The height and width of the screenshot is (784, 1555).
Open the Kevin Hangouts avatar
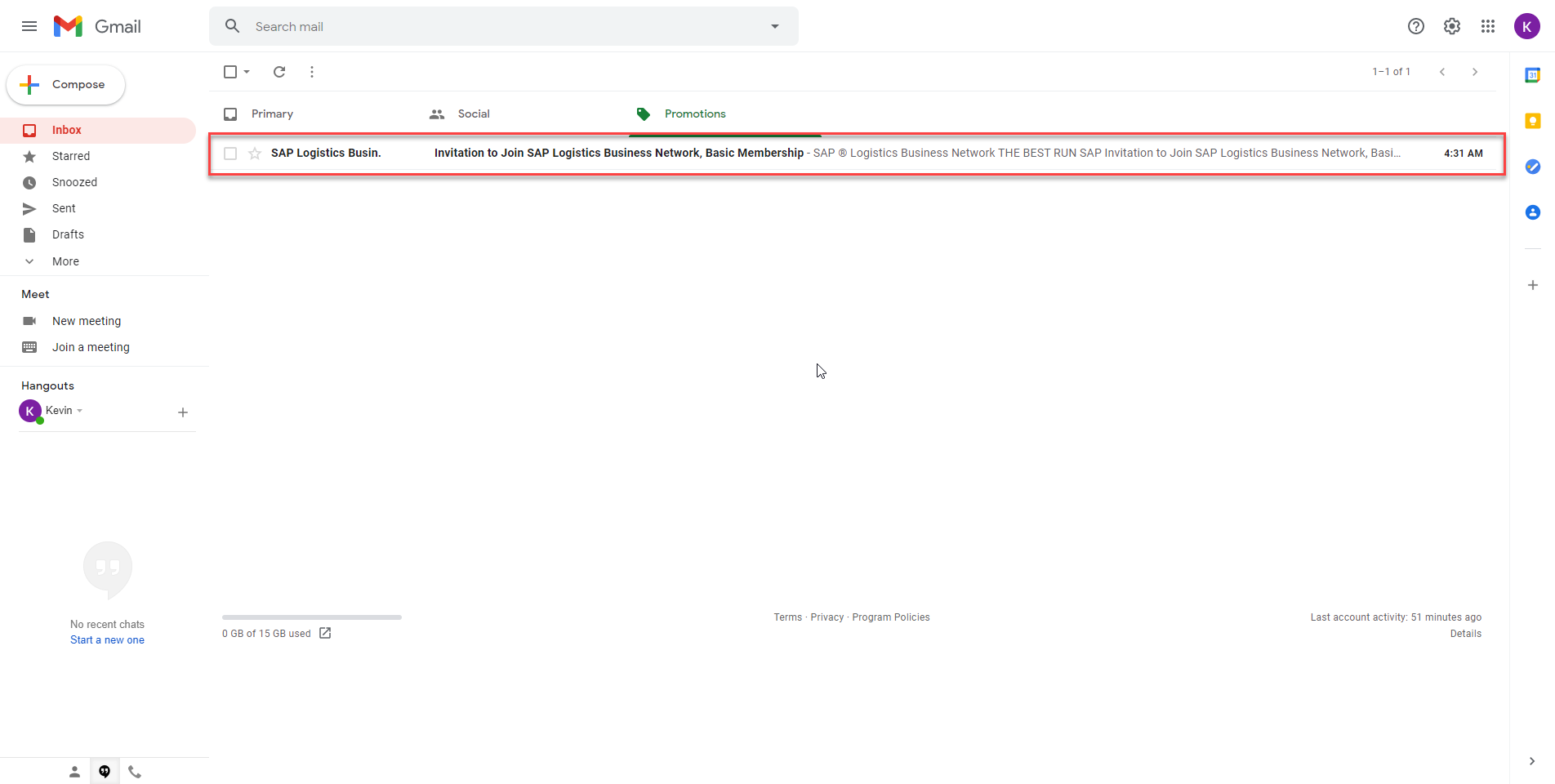[x=30, y=411]
